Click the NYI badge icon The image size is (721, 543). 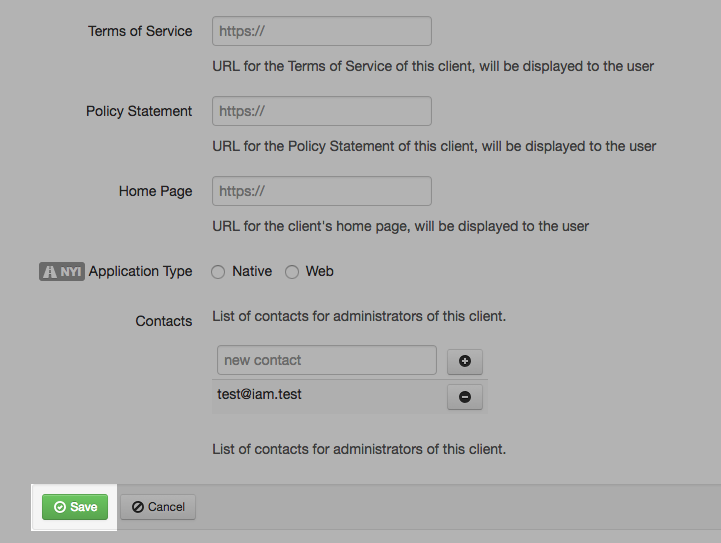pyautogui.click(x=61, y=271)
